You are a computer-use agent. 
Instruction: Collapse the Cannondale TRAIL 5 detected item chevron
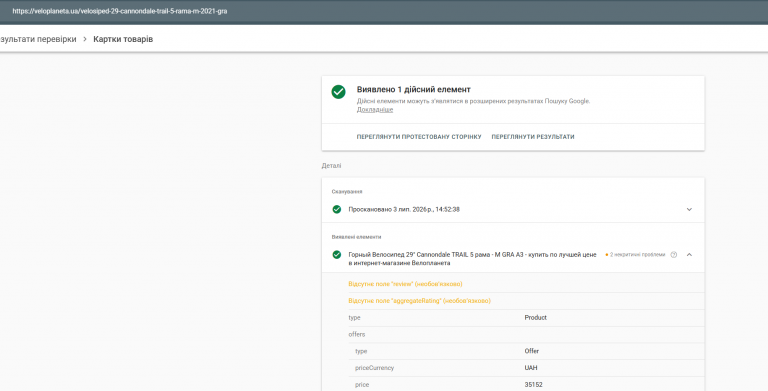689,255
